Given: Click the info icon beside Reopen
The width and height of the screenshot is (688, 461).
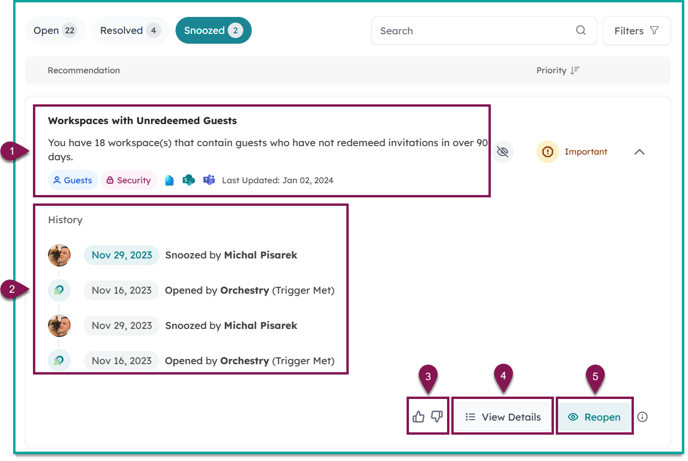Looking at the screenshot, I should pyautogui.click(x=643, y=417).
